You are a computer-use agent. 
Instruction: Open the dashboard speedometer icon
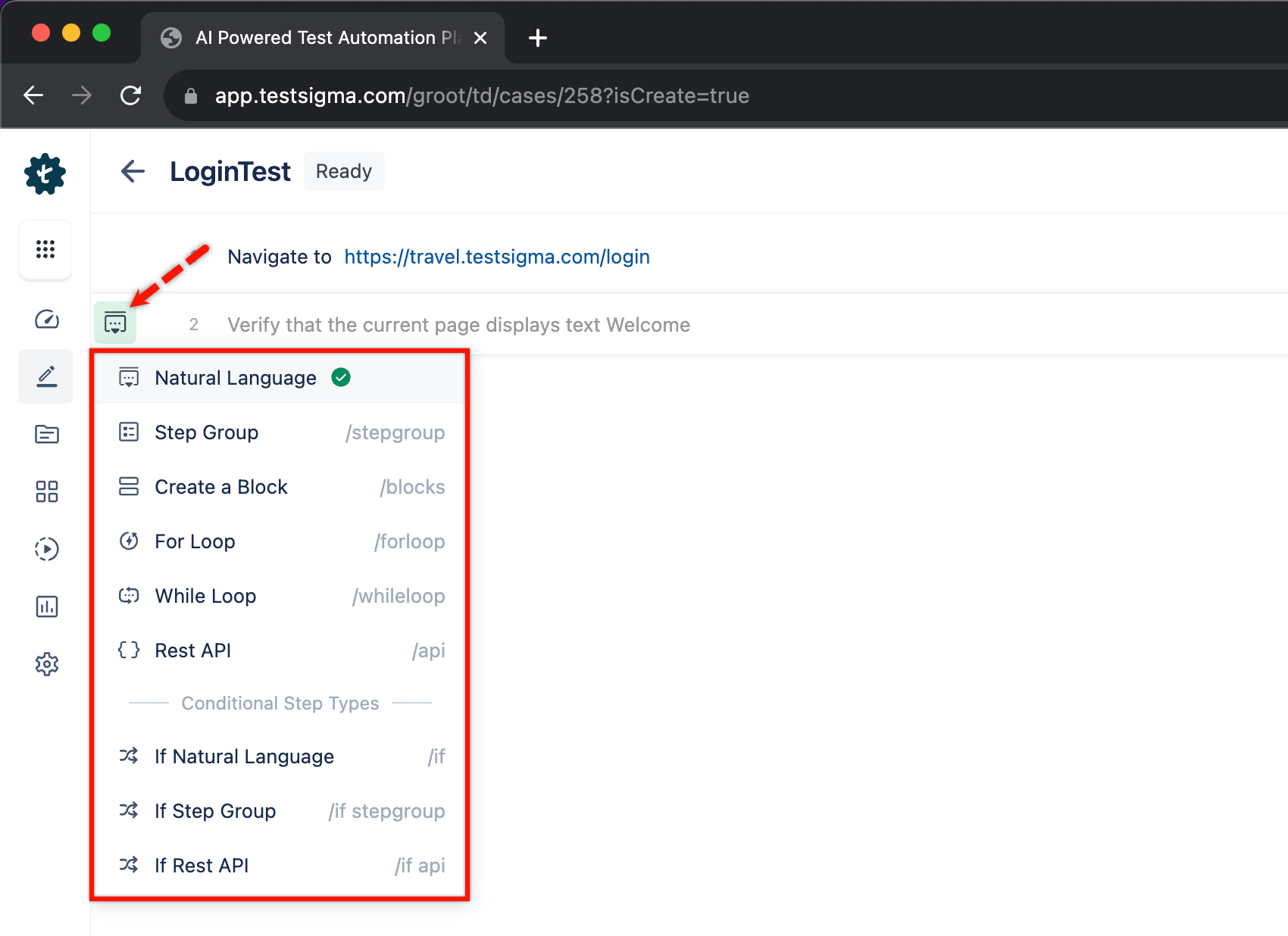[x=47, y=320]
